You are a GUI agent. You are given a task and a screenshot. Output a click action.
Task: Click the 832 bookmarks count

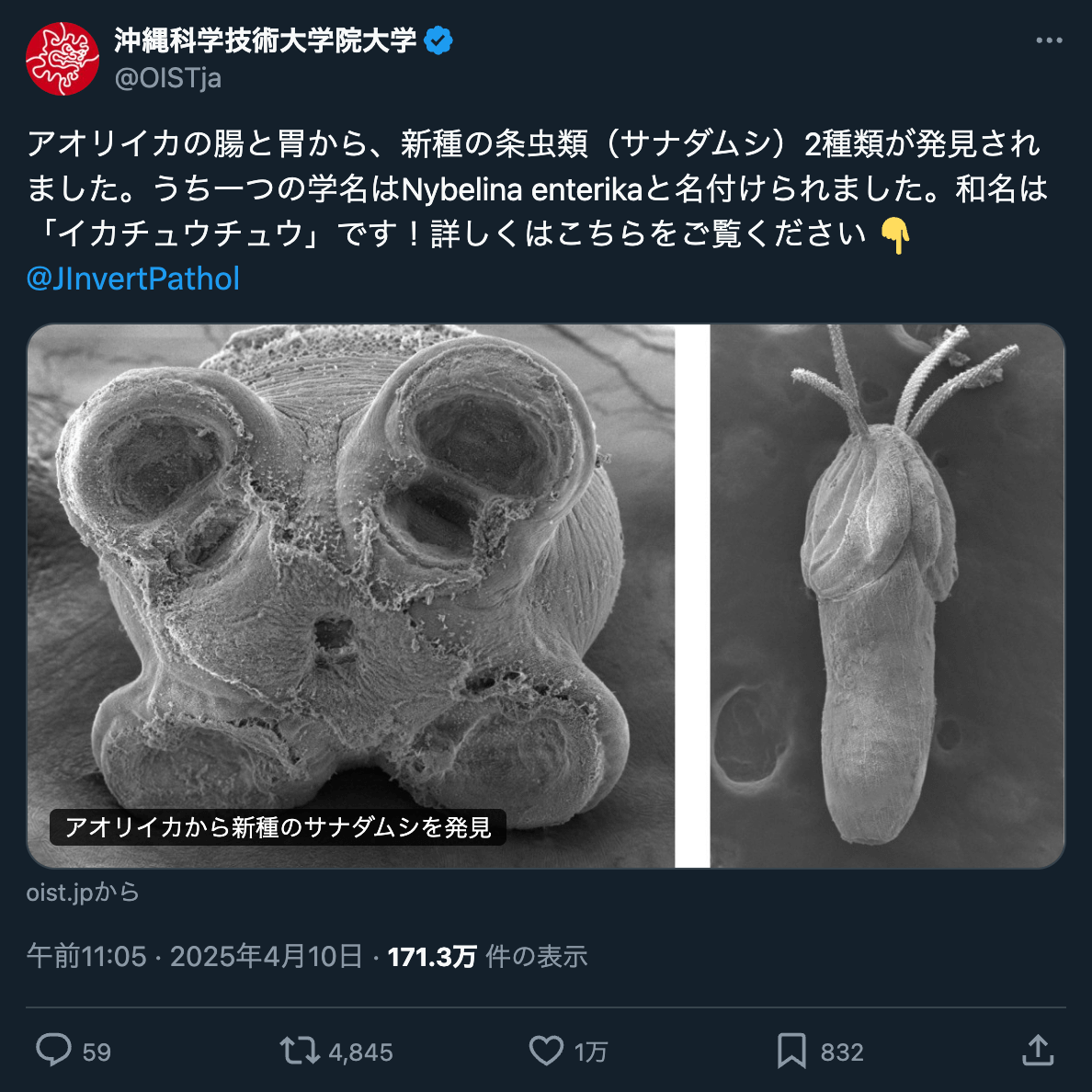coord(842,1052)
